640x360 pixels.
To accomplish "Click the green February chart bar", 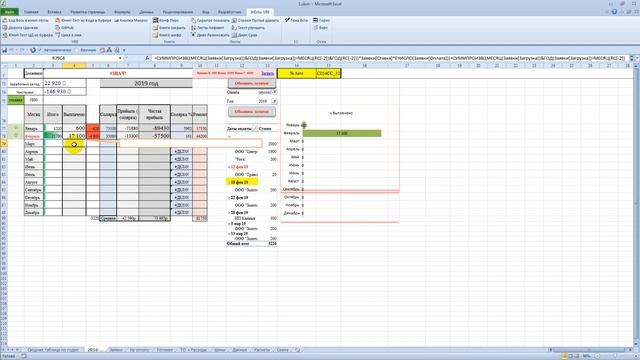I will point(342,133).
